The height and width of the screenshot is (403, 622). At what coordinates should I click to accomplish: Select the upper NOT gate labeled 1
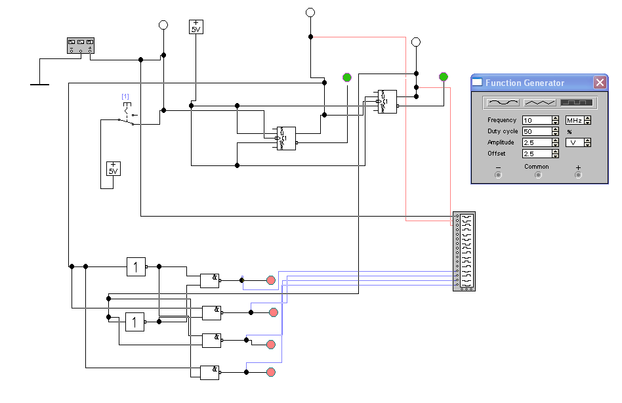pos(136,267)
